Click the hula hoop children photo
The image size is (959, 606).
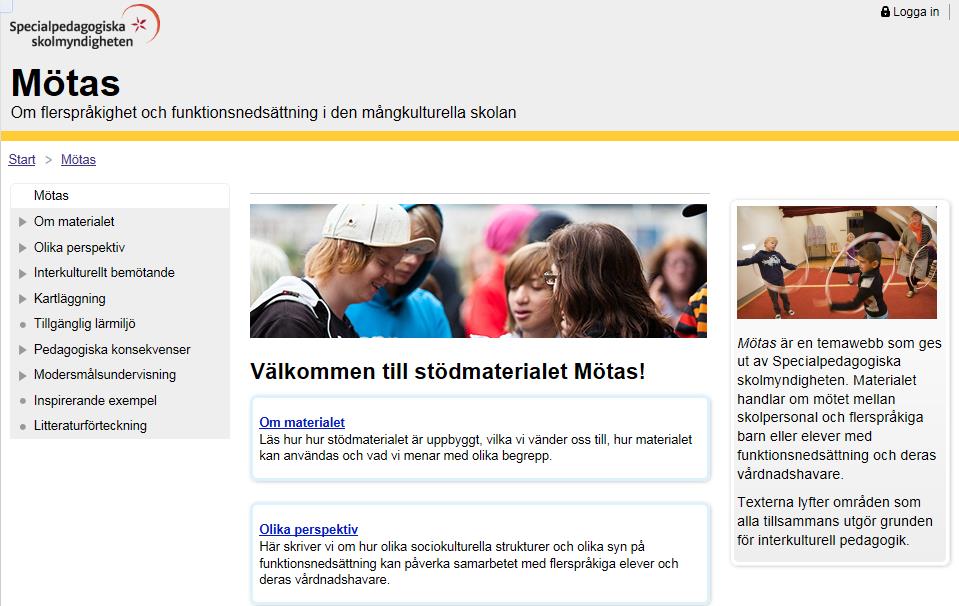coord(837,262)
